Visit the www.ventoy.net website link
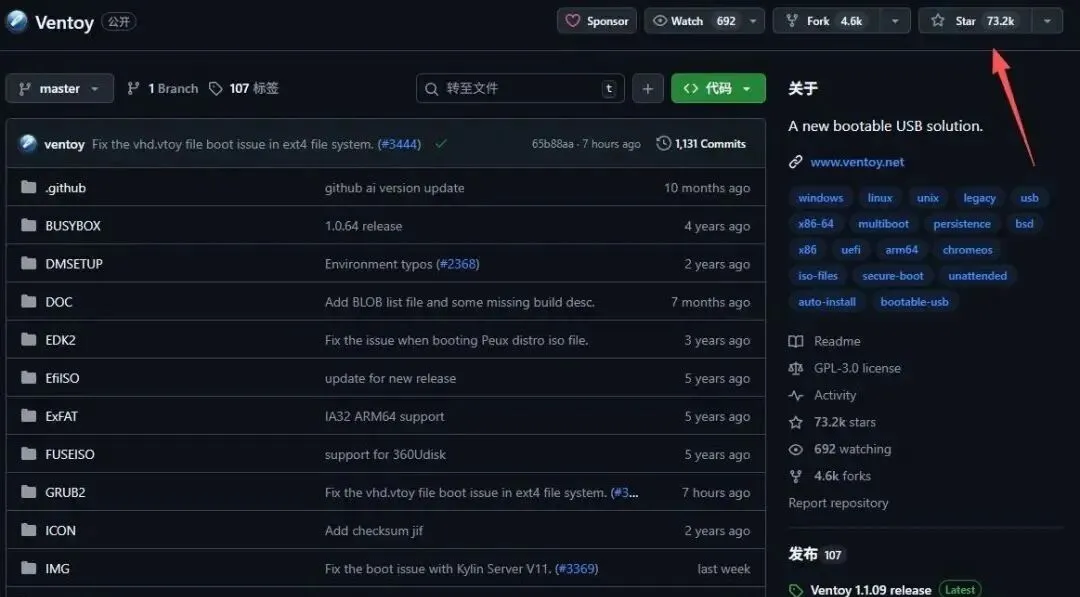1080x597 pixels. pos(857,162)
